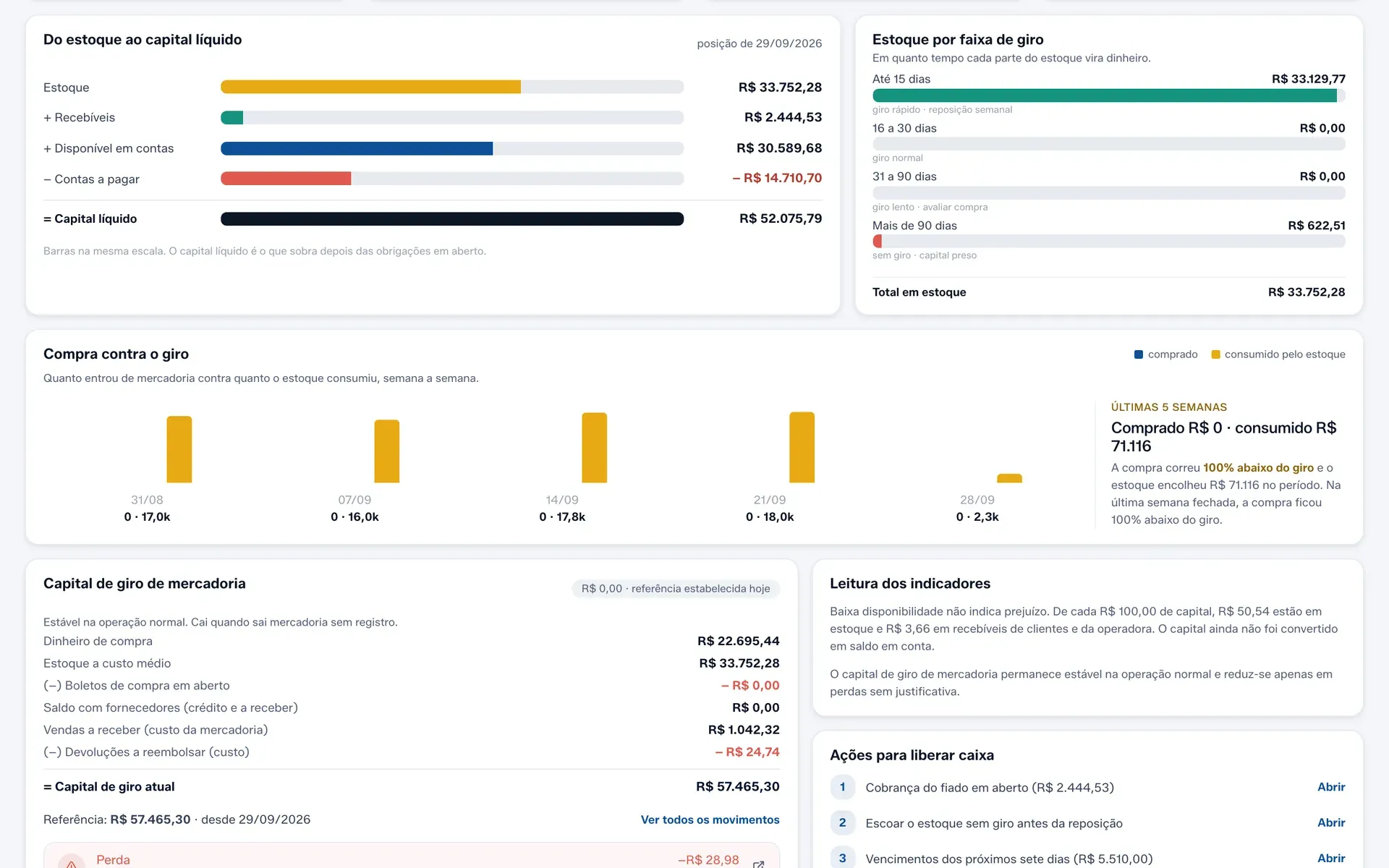
Task: Open Abrir for Vencimentos dos próximos sete dias
Action: click(x=1331, y=858)
